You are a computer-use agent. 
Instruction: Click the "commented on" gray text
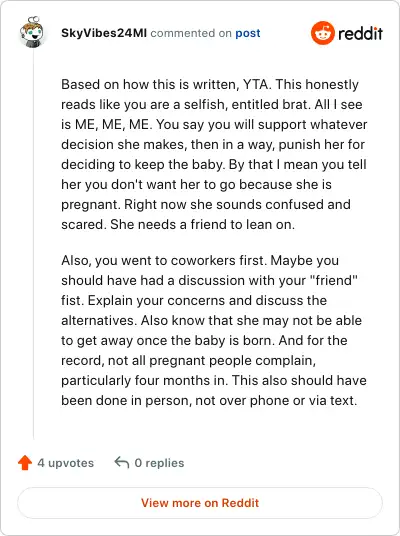191,33
